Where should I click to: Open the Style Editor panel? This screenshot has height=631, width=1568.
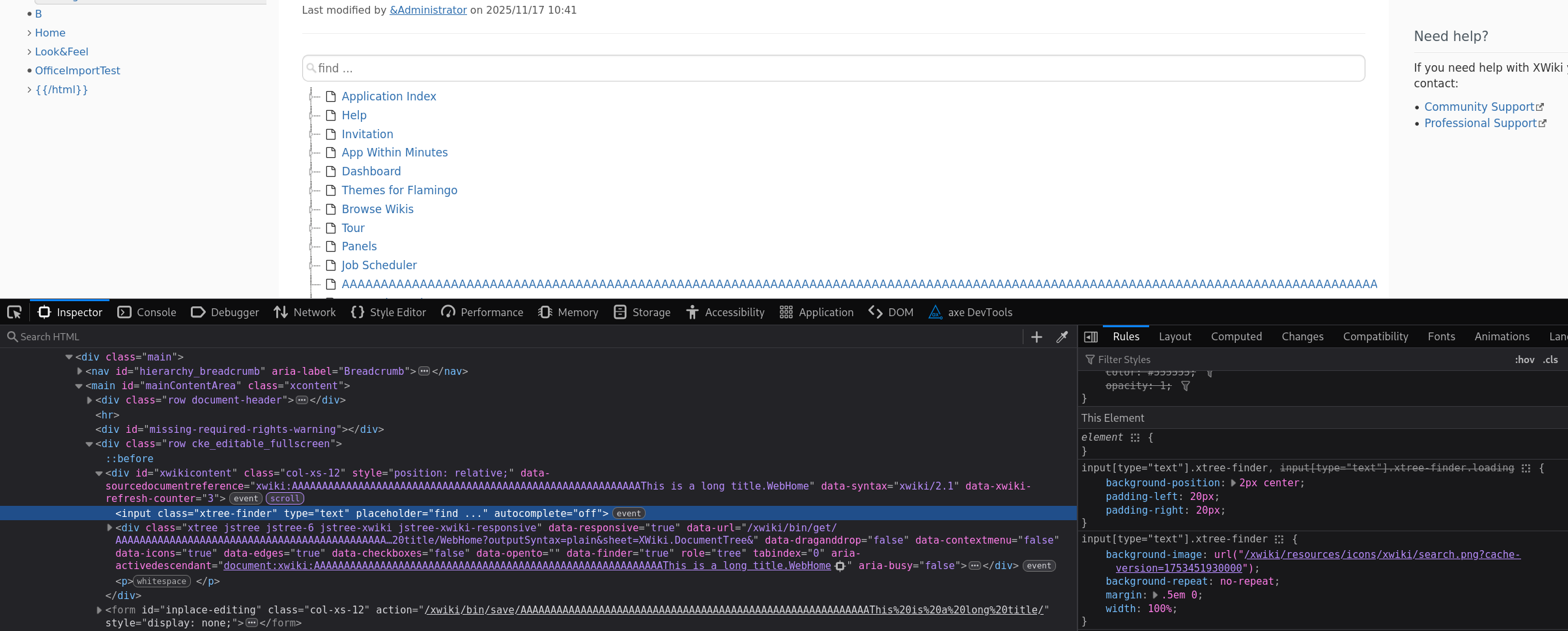click(x=388, y=312)
